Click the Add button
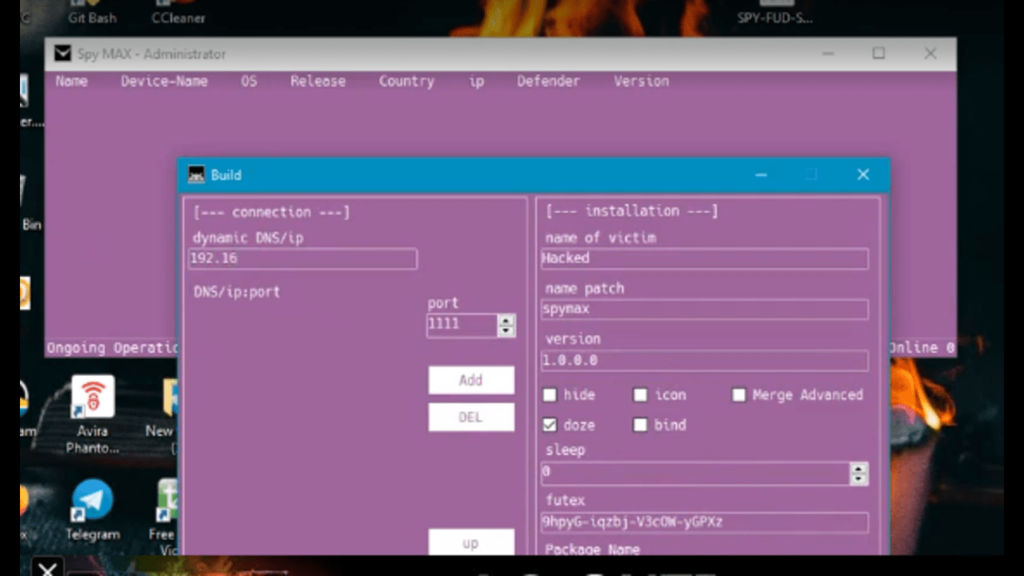Image resolution: width=1024 pixels, height=576 pixels. pyautogui.click(x=471, y=380)
